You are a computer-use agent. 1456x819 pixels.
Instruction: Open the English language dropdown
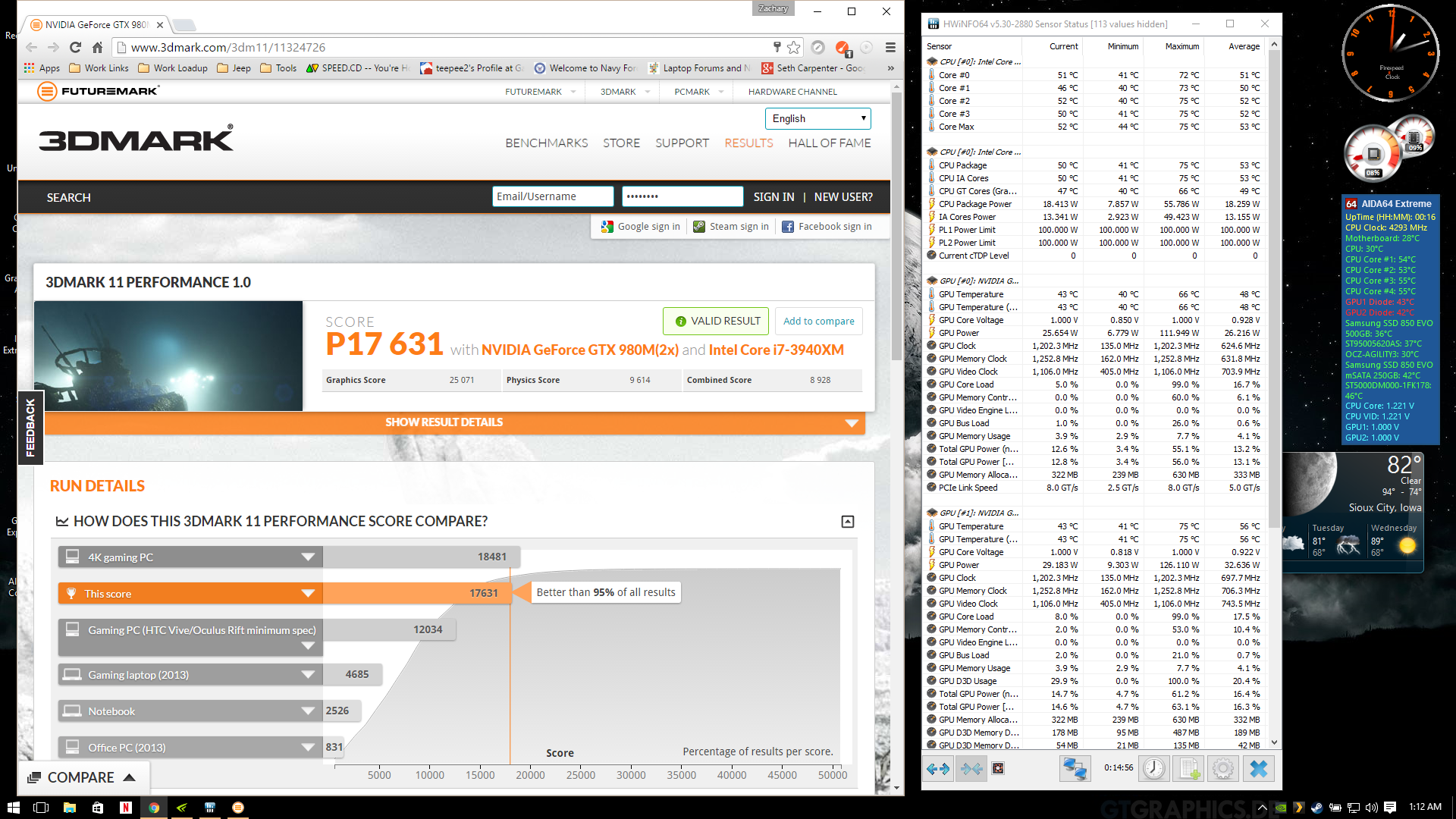click(x=817, y=118)
